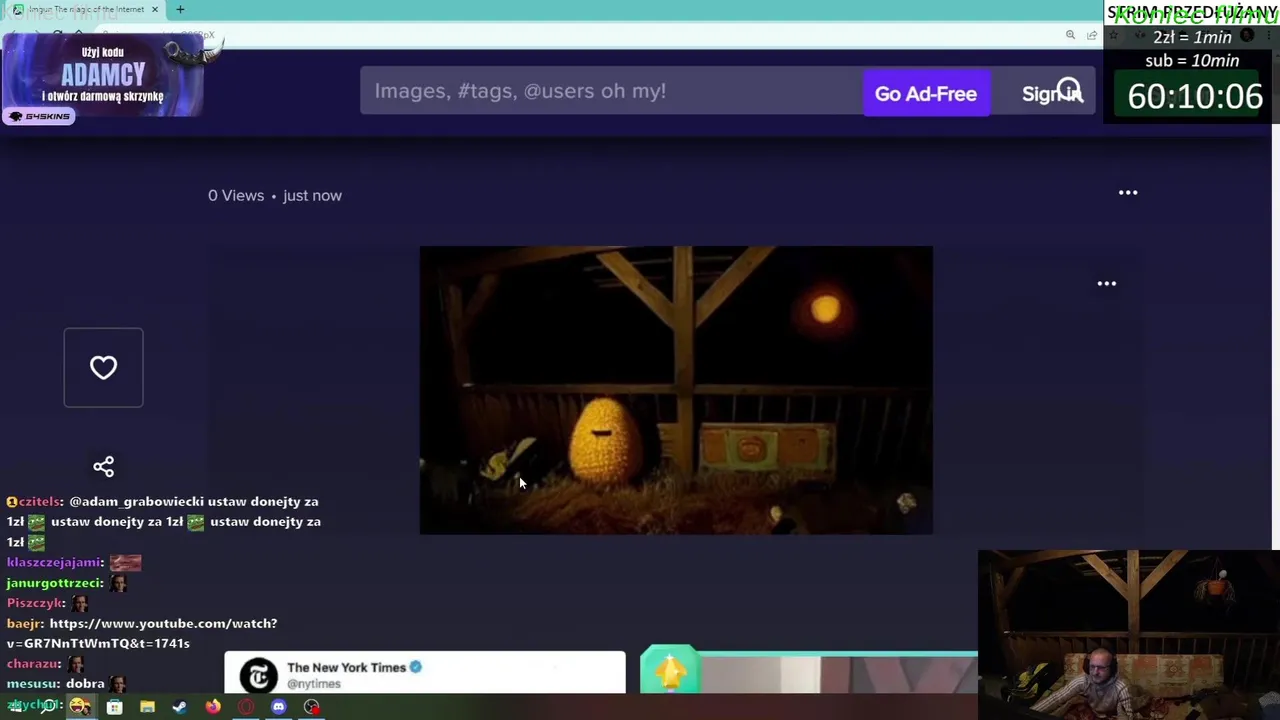Image resolution: width=1280 pixels, height=720 pixels.
Task: Click the heart favorite icon on Imgur post
Action: coord(103,367)
